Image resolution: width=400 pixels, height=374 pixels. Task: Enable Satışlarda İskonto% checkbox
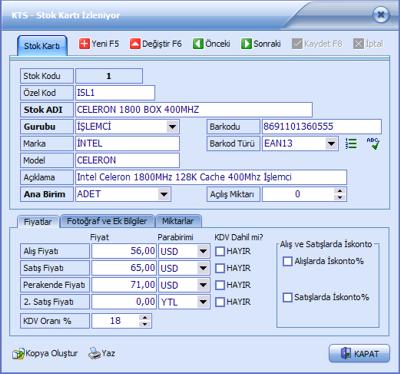(x=287, y=297)
